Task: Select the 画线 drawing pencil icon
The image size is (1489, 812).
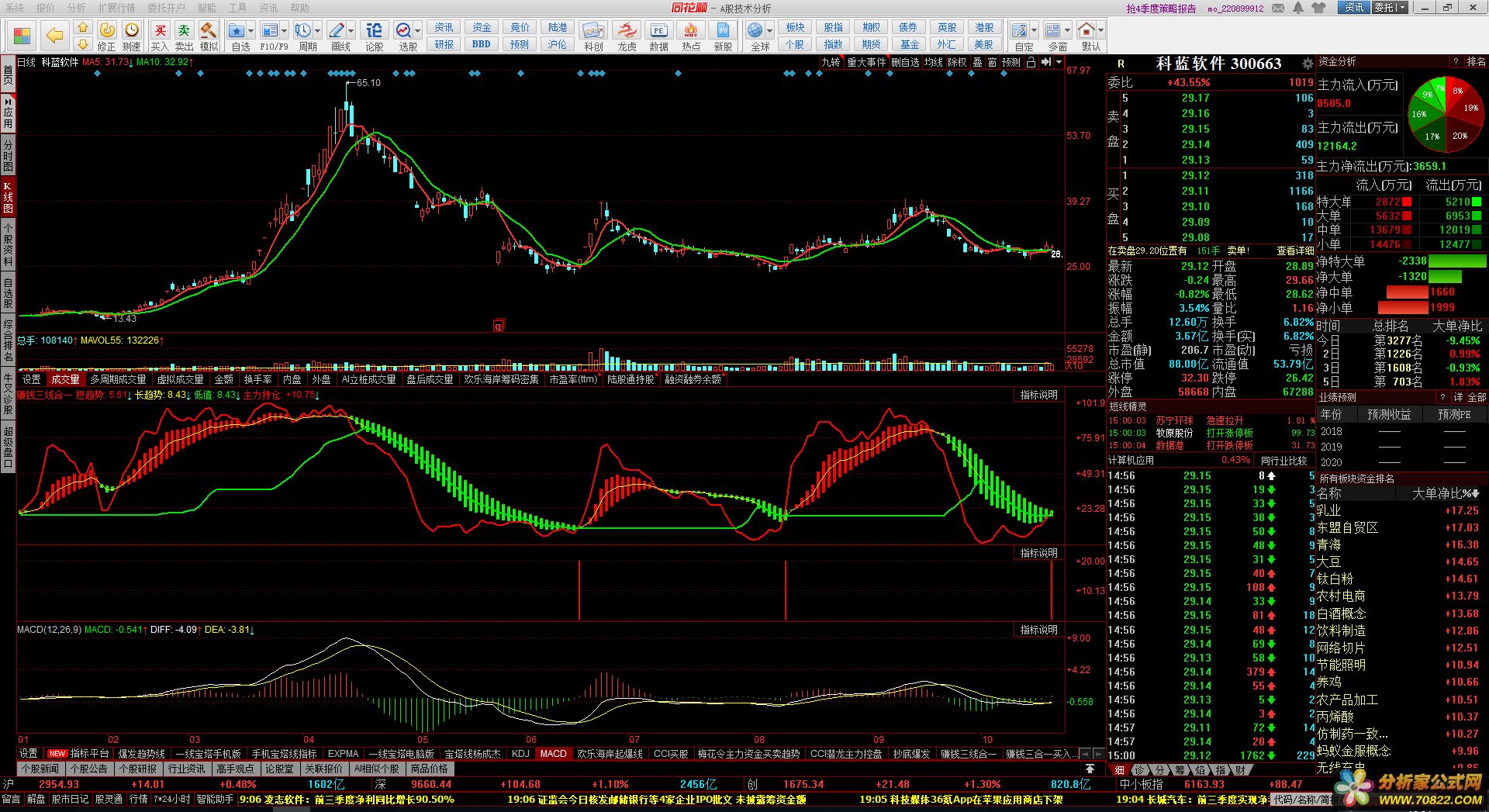Action: point(337,30)
